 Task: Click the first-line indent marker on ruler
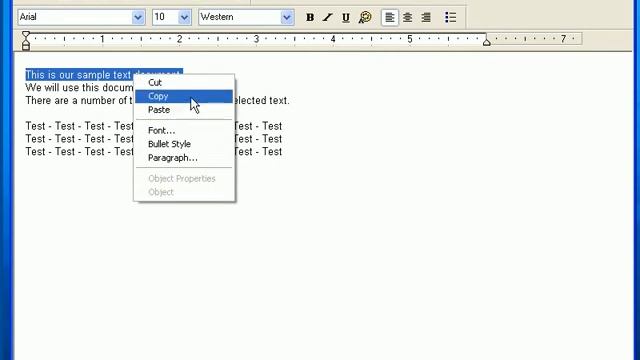26,35
